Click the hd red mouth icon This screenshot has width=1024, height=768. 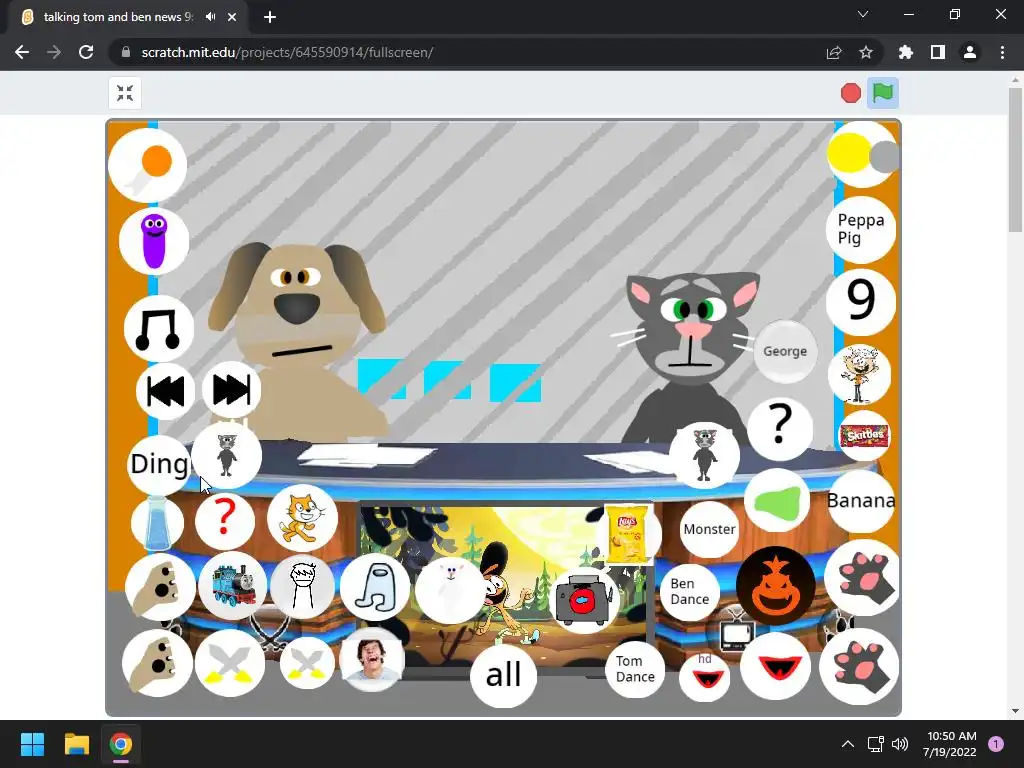705,677
